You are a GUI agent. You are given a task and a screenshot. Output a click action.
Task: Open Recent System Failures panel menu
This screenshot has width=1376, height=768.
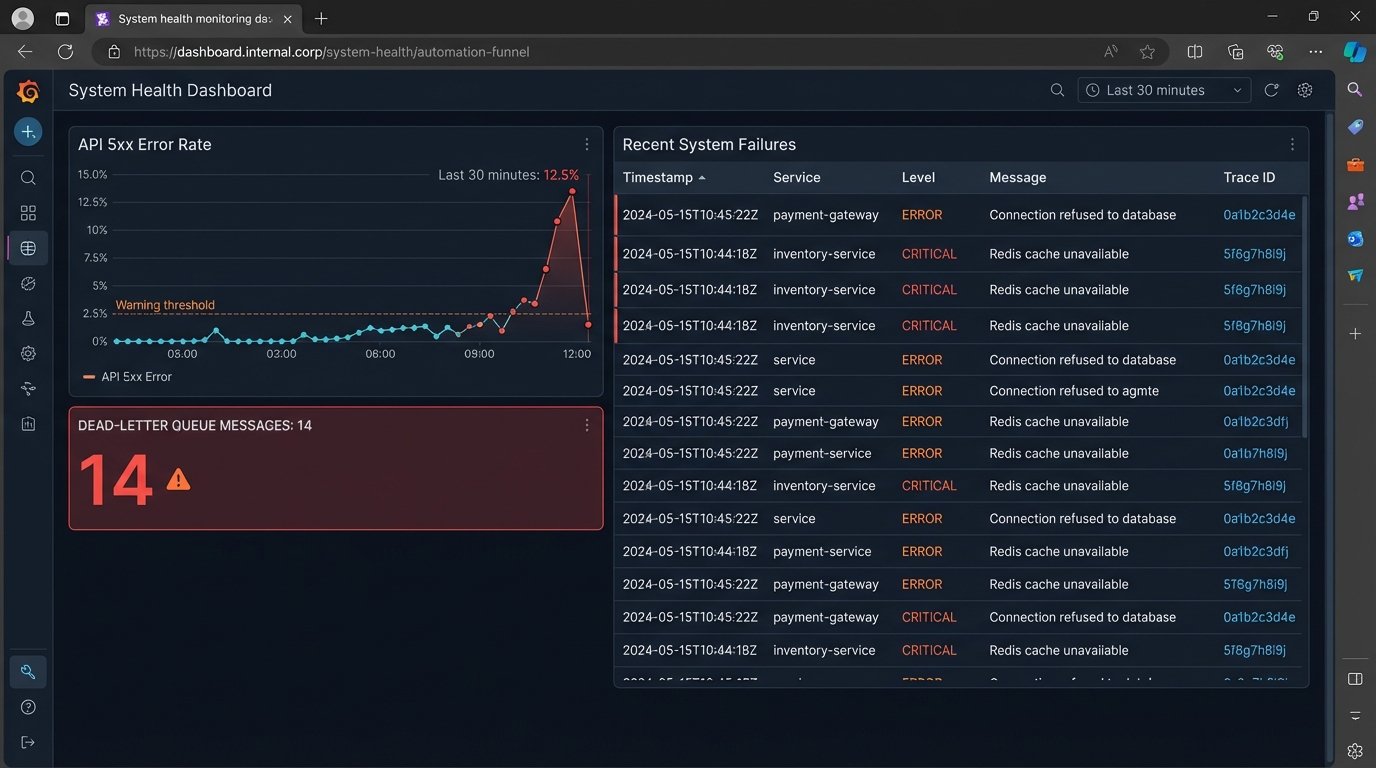point(1292,145)
